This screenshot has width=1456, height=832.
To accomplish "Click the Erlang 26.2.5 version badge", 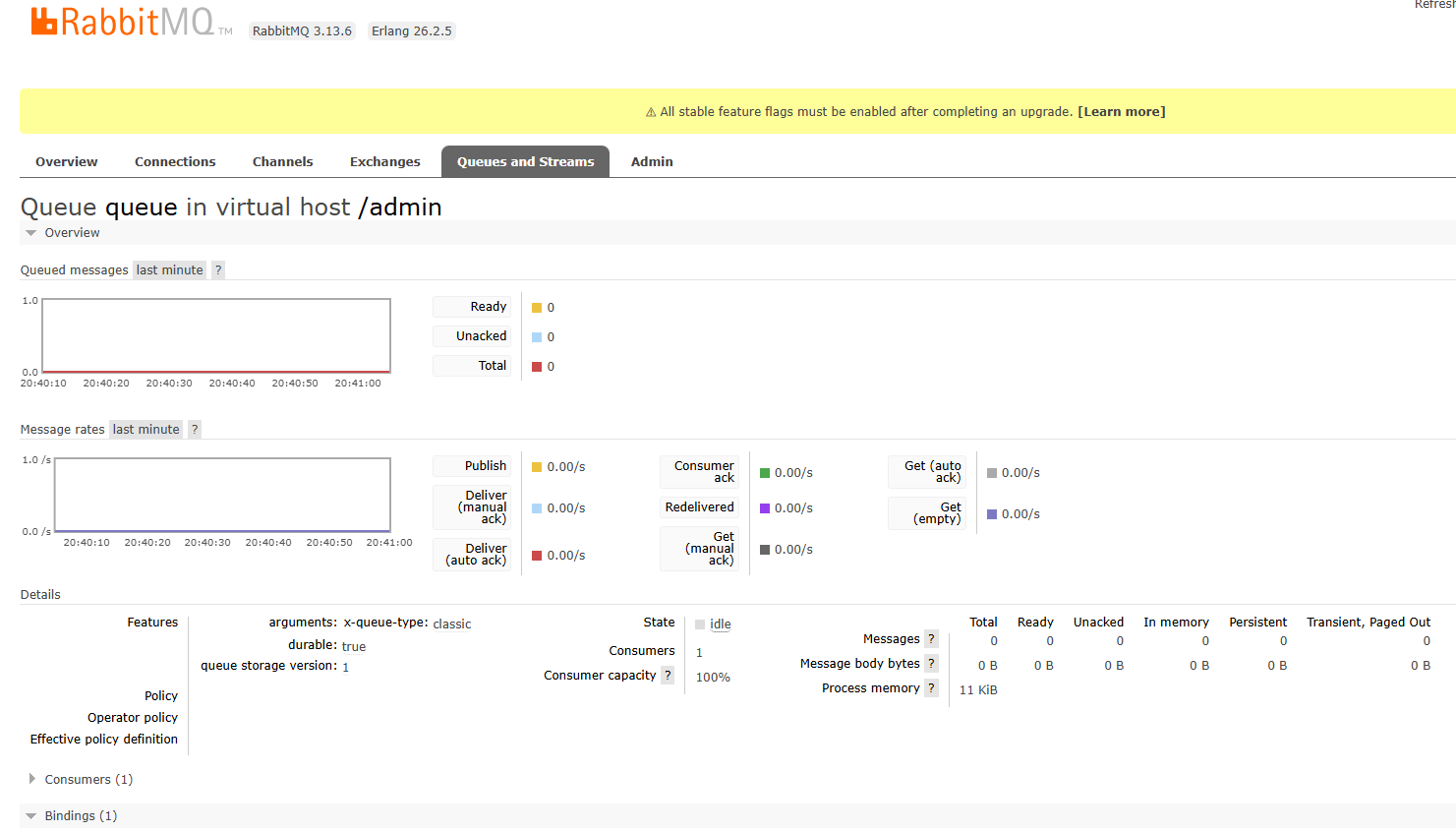I will pyautogui.click(x=412, y=31).
